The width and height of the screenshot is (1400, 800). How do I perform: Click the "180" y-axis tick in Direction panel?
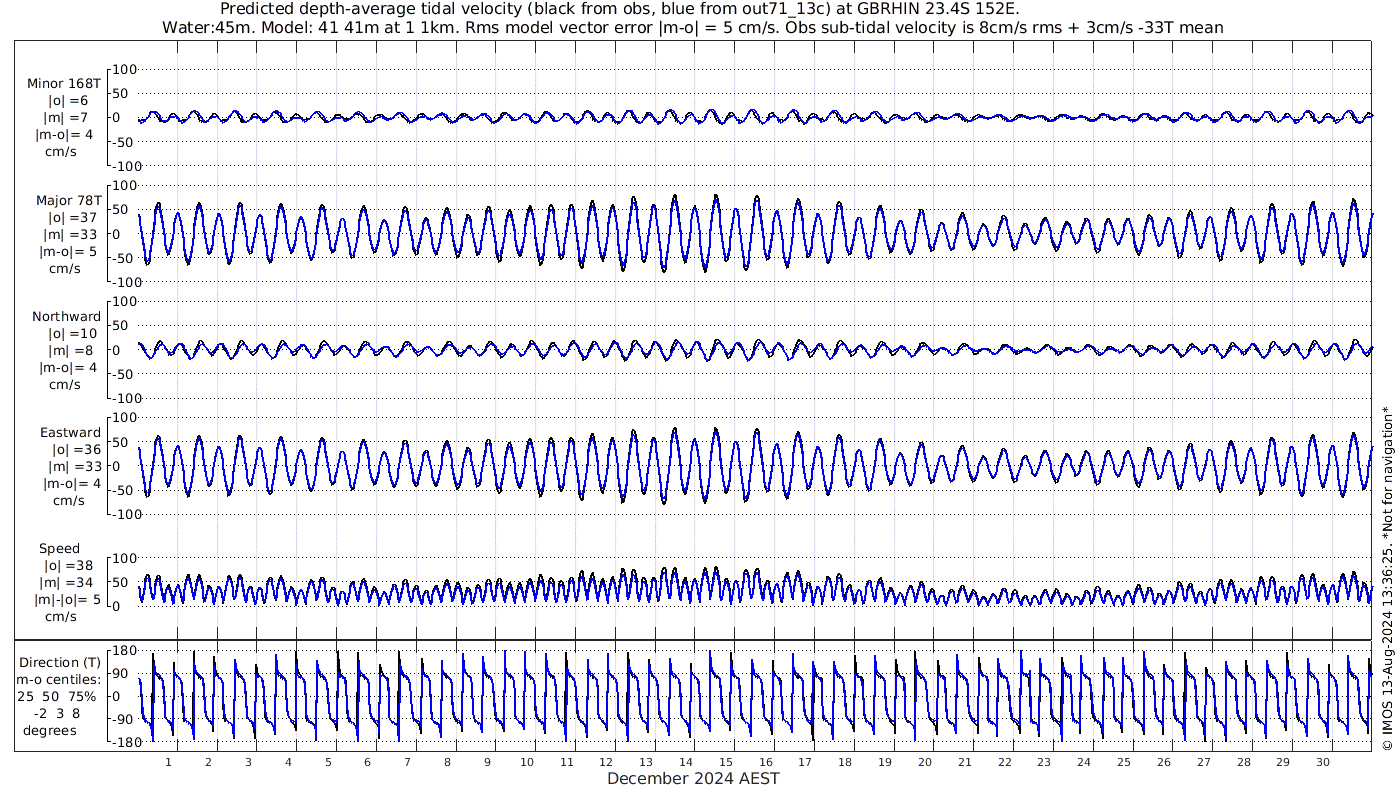coord(124,651)
